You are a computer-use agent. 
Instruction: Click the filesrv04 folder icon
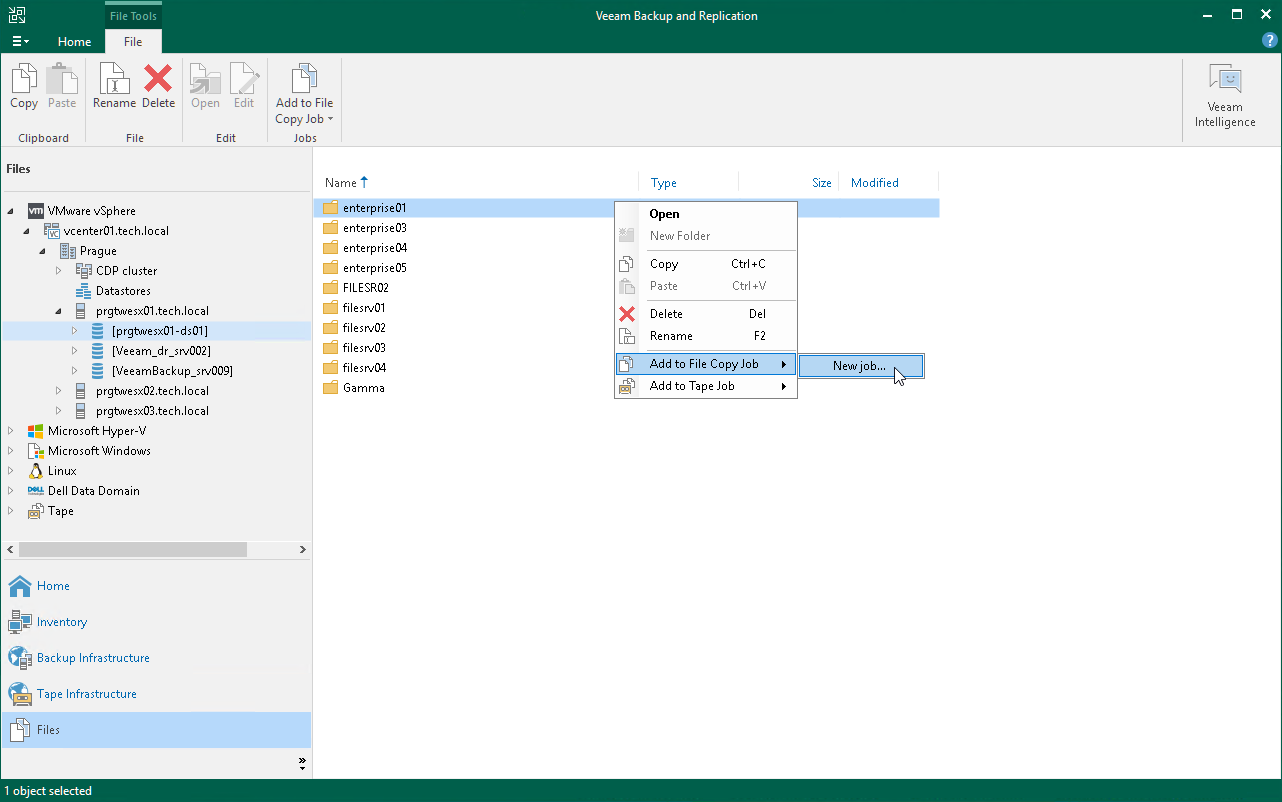[x=331, y=368]
